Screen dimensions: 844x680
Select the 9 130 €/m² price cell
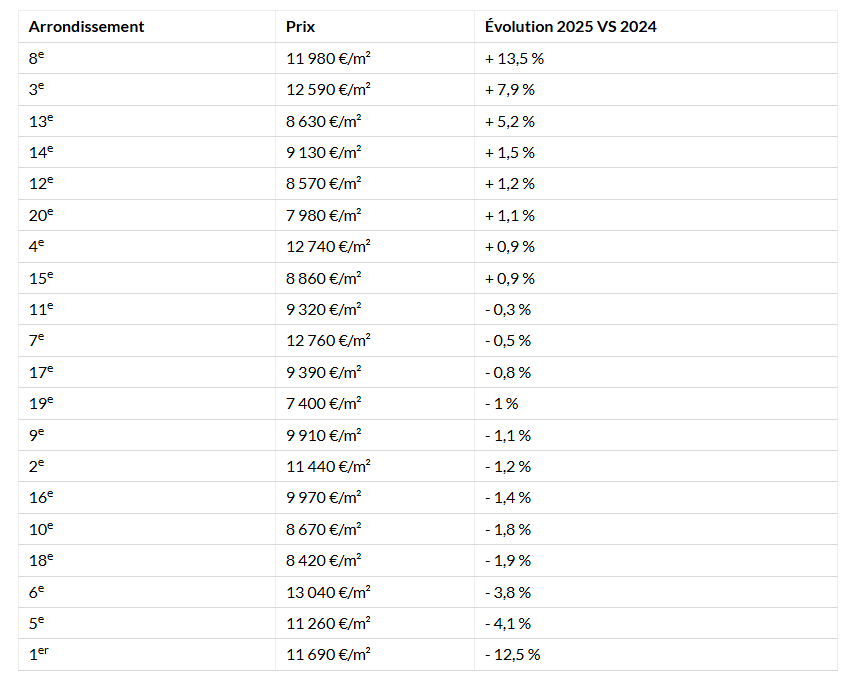[324, 152]
